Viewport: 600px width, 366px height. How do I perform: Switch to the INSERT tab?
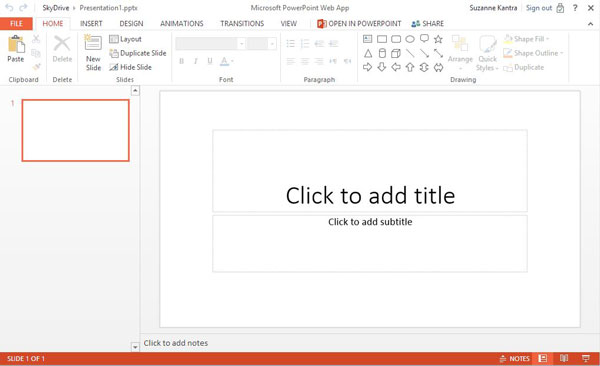point(91,24)
